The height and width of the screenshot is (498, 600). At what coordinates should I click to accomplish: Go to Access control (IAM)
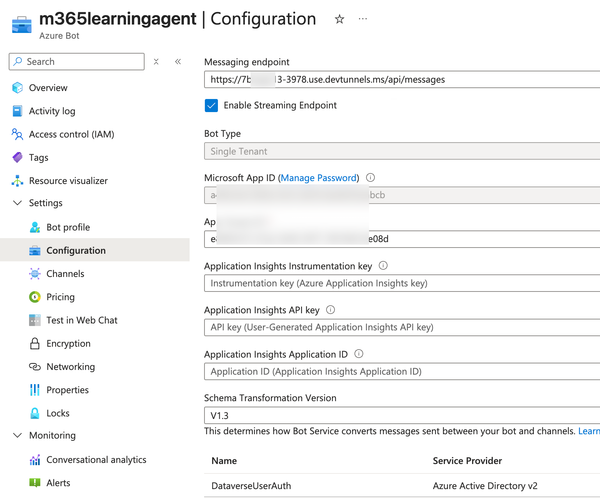[72, 134]
